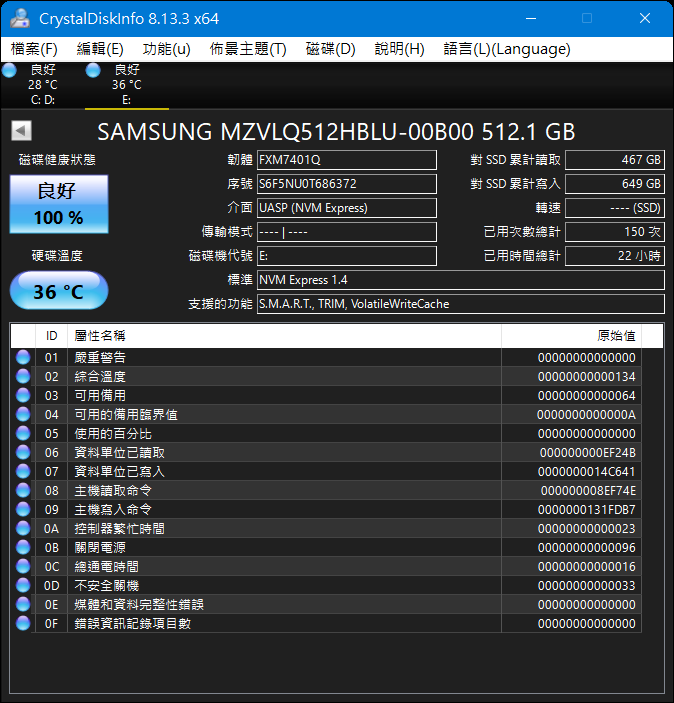The image size is (674, 703).
Task: Click the 36 °C temperature button
Action: [x=59, y=290]
